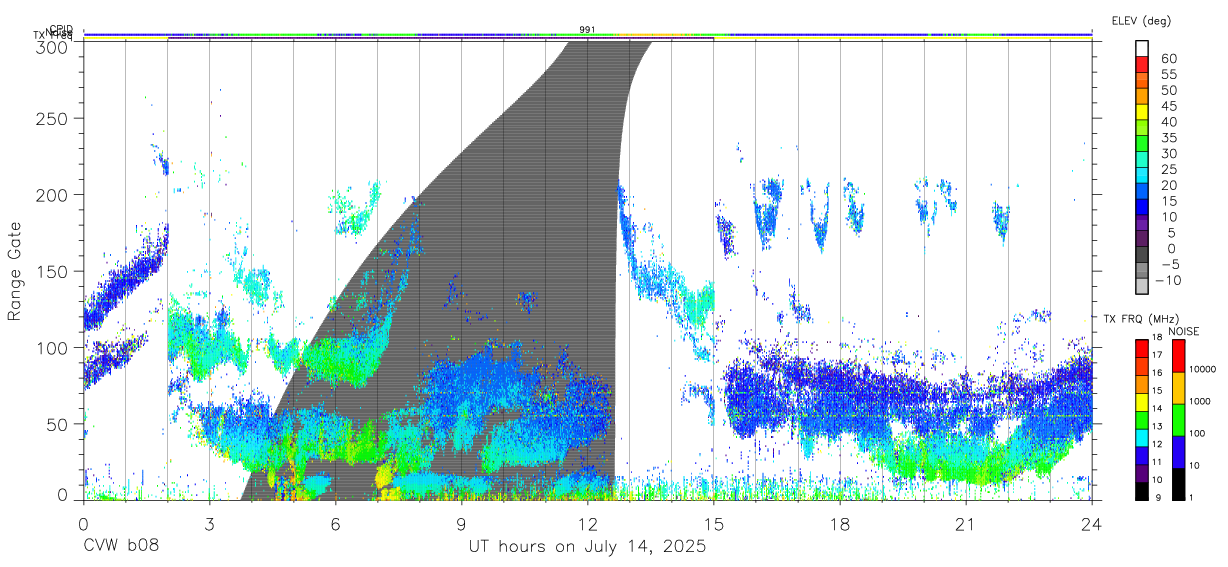Viewport: 1228px width, 567px height.
Task: Click the '6' tick on UT hours axis
Action: pyautogui.click(x=335, y=525)
